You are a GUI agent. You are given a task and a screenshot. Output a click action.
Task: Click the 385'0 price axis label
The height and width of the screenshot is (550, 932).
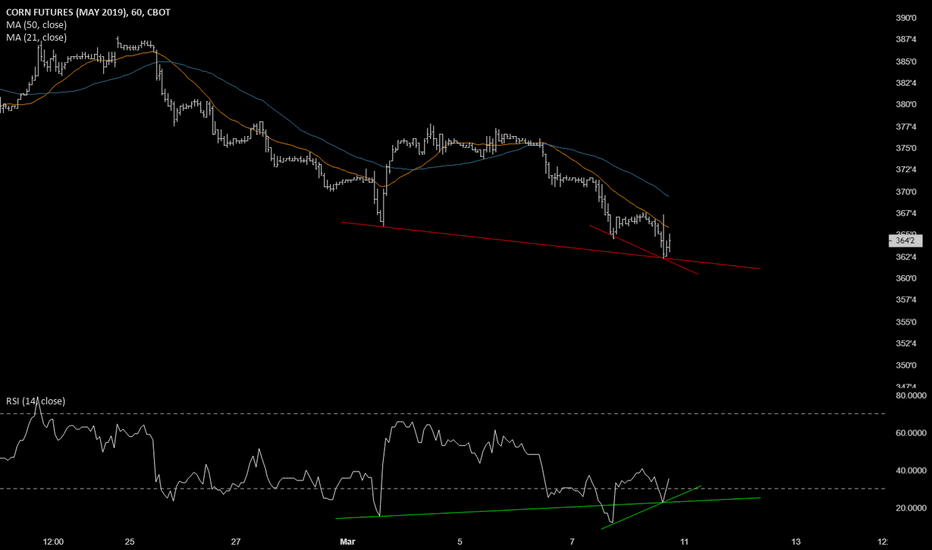tap(905, 61)
